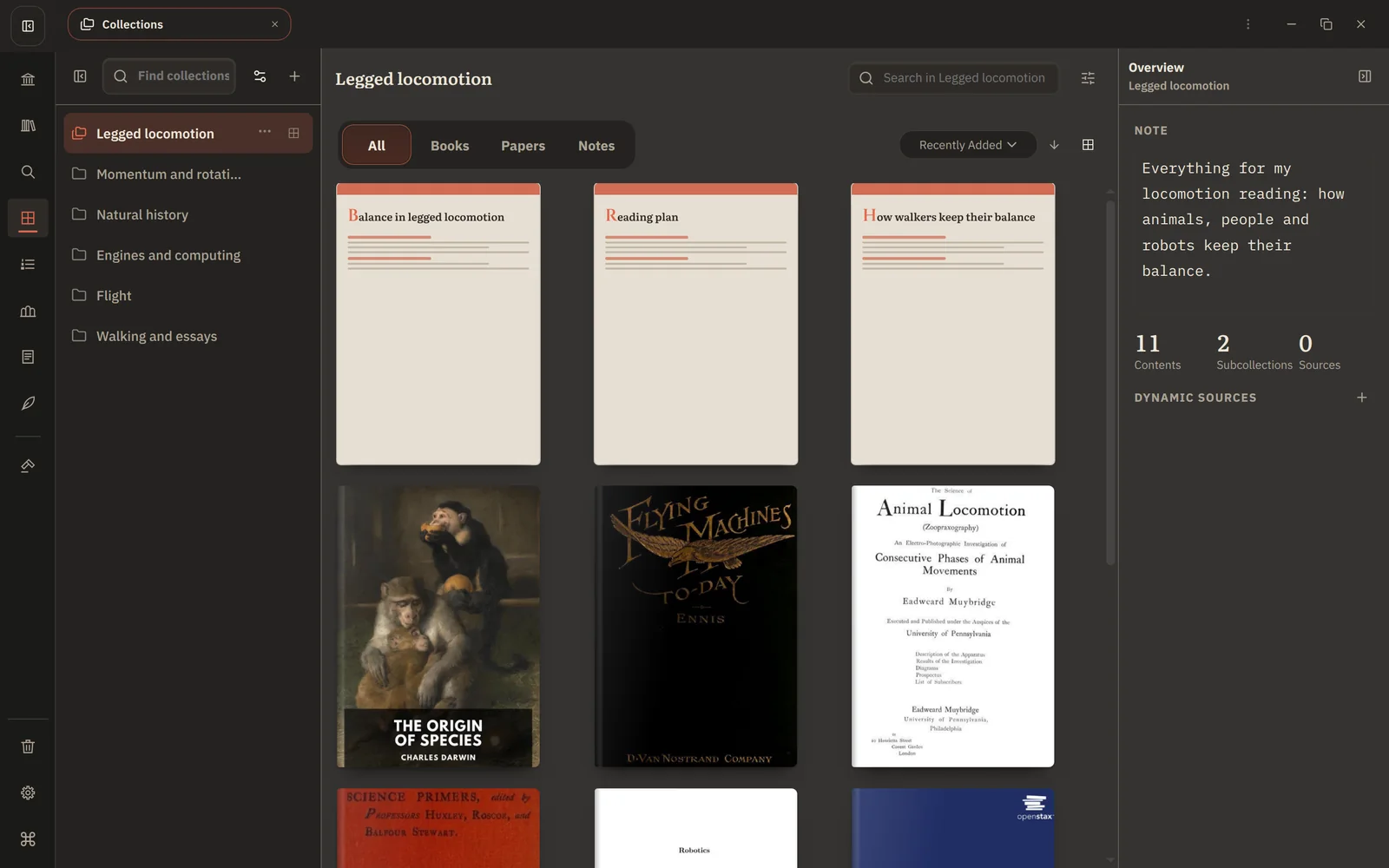This screenshot has height=868, width=1389.
Task: Open Science Primers red book cover
Action: tap(438, 828)
